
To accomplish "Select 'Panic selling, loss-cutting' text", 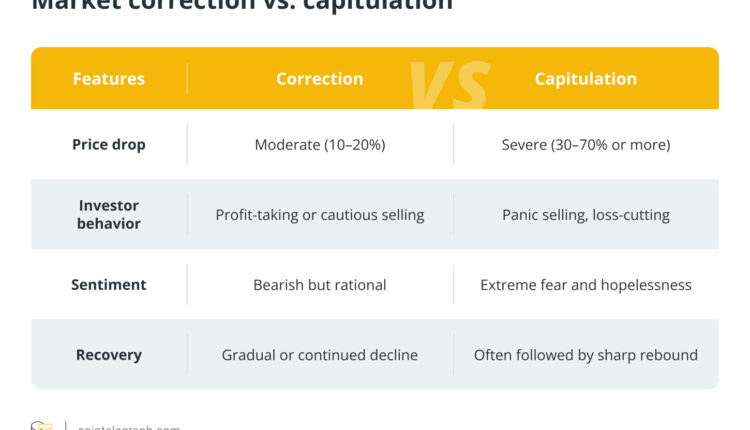I will point(586,215).
